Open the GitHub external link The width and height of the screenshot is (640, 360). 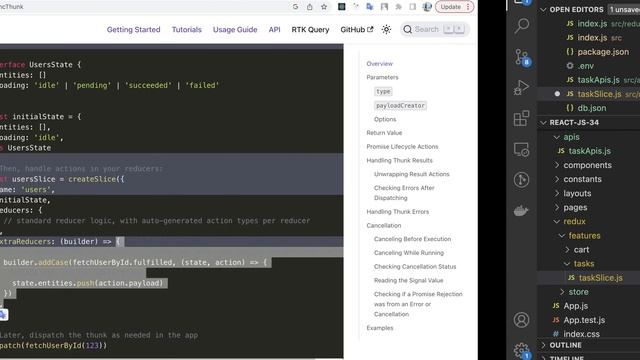(x=357, y=29)
